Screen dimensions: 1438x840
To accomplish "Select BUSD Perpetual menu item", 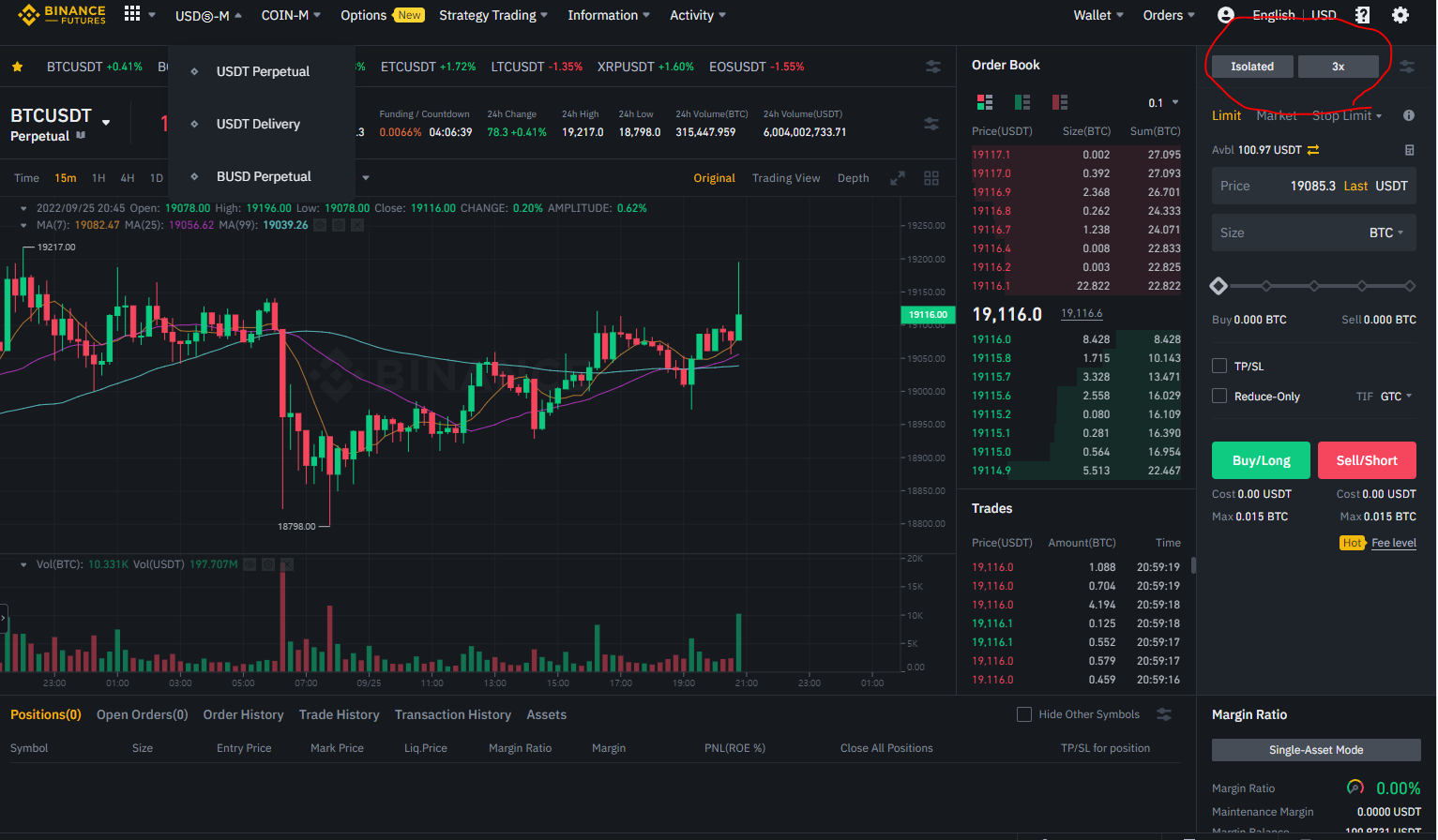I will click(x=262, y=176).
